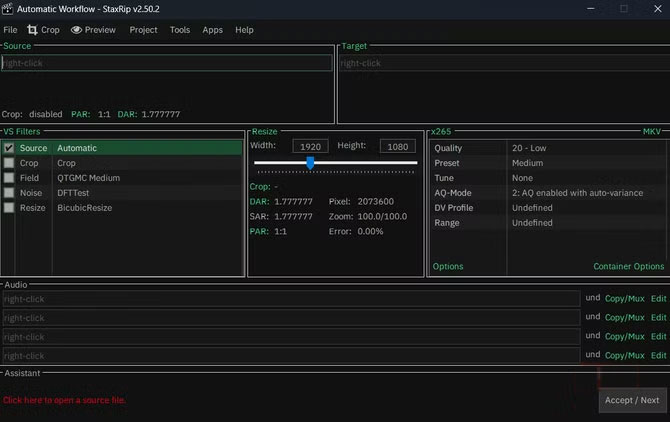Click Copy/Mux for the first audio track
670x422 pixels.
tap(624, 298)
